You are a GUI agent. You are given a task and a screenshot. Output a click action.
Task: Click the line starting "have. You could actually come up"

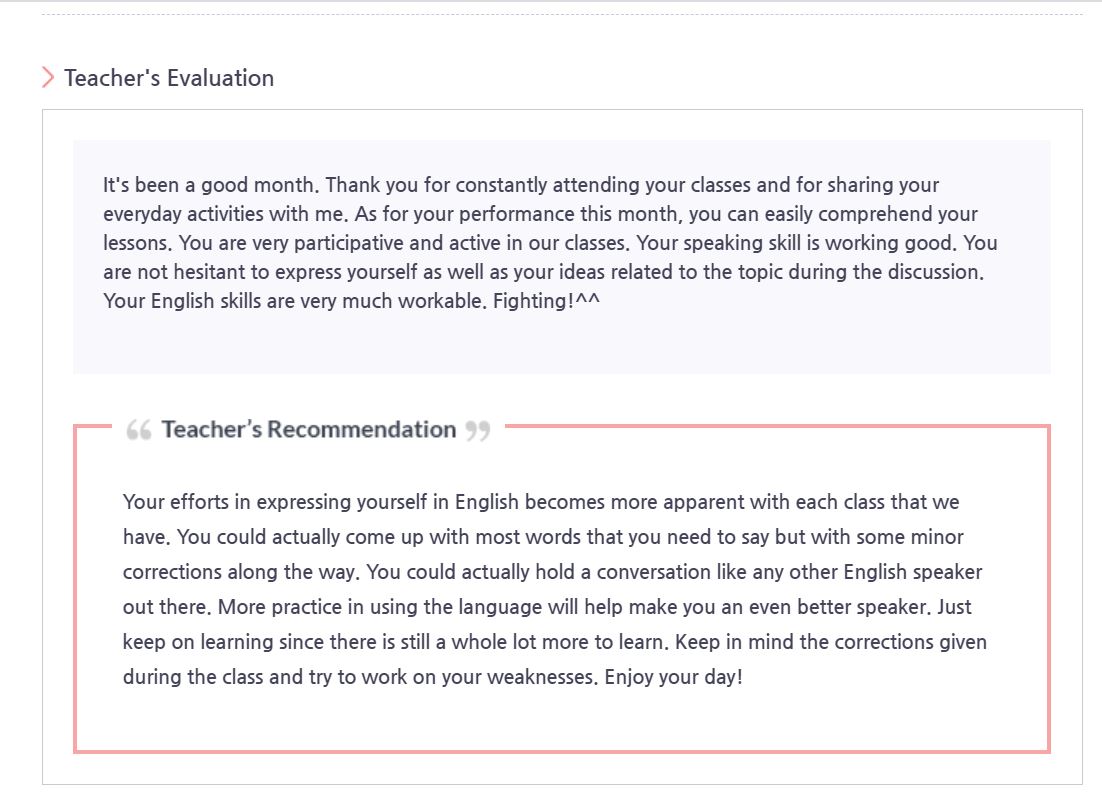point(543,537)
